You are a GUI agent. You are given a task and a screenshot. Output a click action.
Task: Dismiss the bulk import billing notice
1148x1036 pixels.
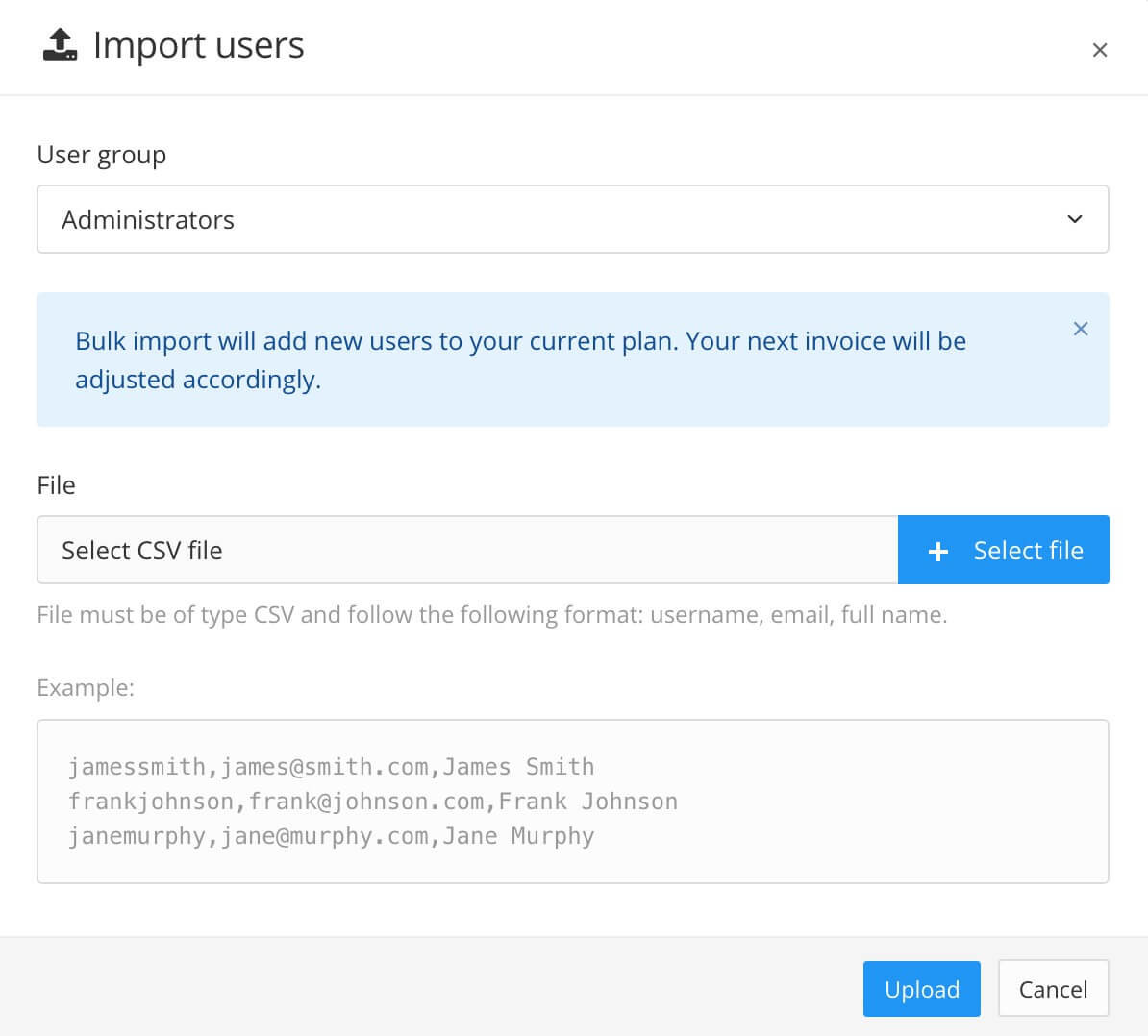[1080, 328]
